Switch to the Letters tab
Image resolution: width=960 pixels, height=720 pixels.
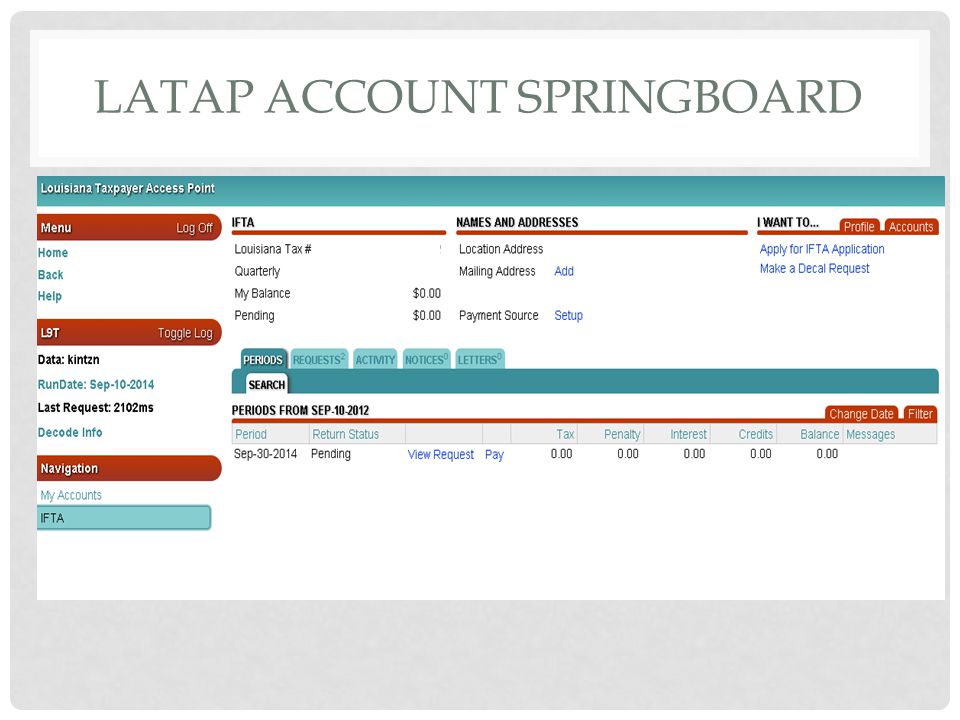coord(479,359)
